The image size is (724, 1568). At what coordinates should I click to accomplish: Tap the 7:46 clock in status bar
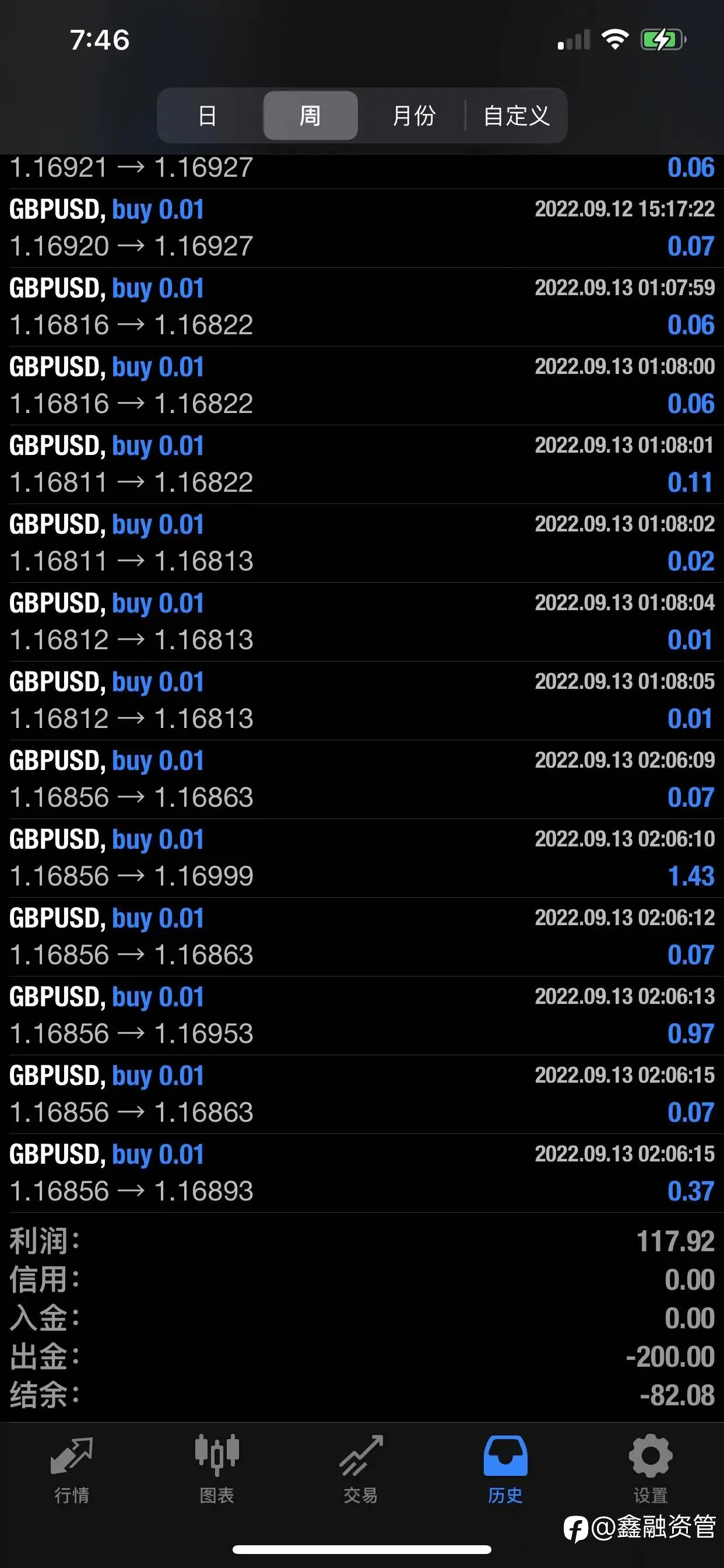click(x=100, y=40)
